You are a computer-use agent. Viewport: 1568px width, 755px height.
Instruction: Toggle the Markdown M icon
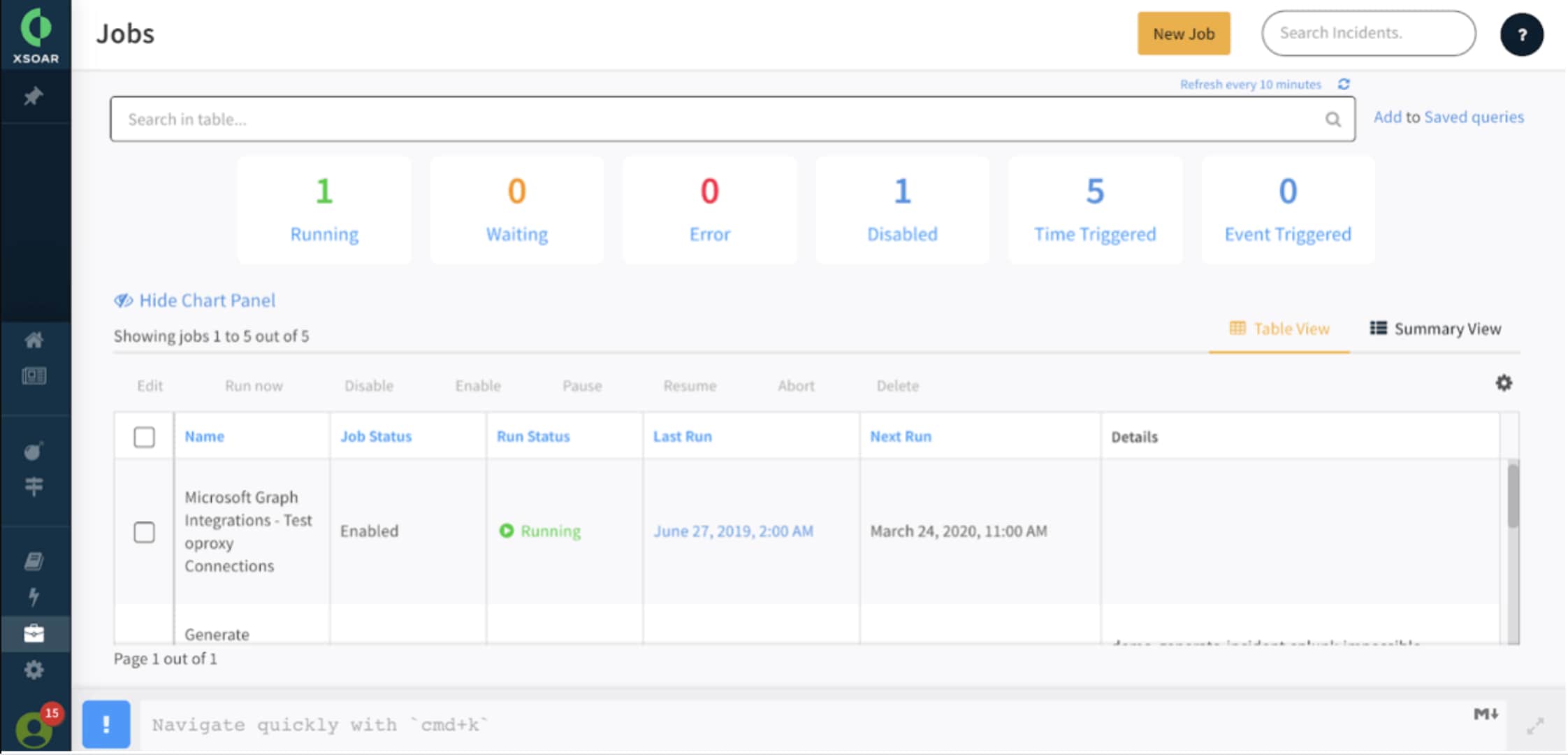(1486, 714)
